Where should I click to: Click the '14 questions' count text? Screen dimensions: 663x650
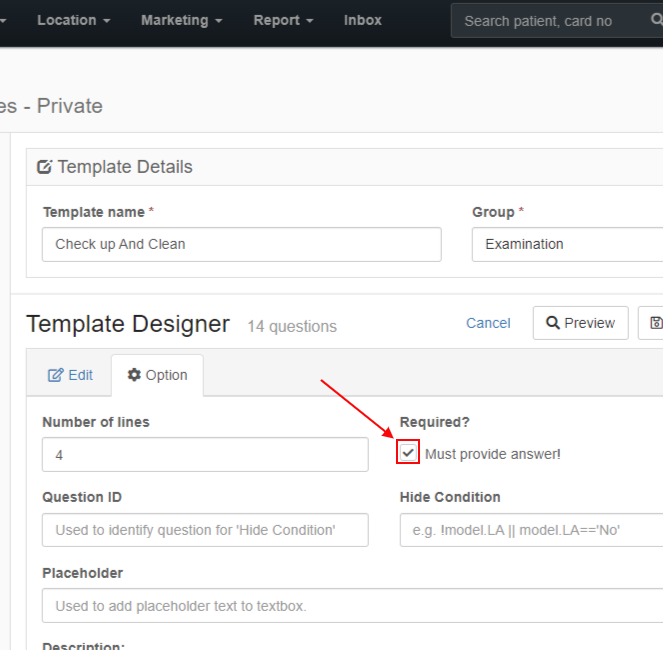[x=292, y=326]
